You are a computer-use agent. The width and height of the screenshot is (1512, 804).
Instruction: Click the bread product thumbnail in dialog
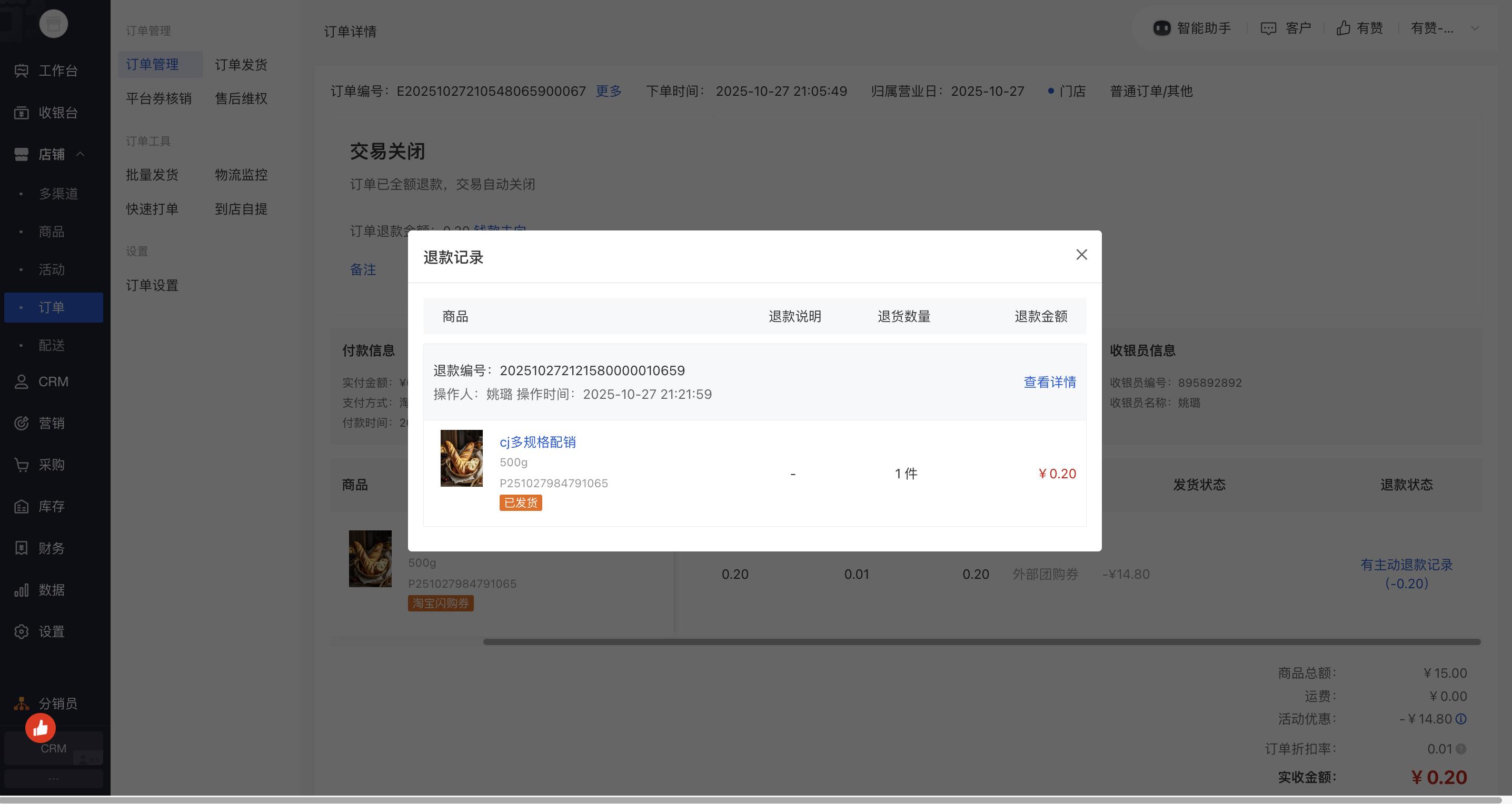461,458
